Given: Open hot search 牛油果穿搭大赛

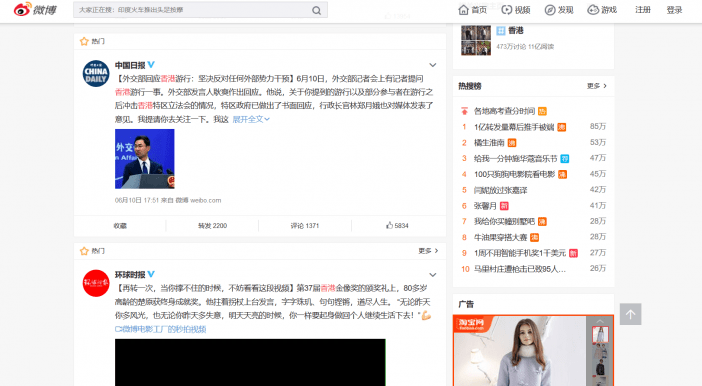Looking at the screenshot, I should (501, 237).
